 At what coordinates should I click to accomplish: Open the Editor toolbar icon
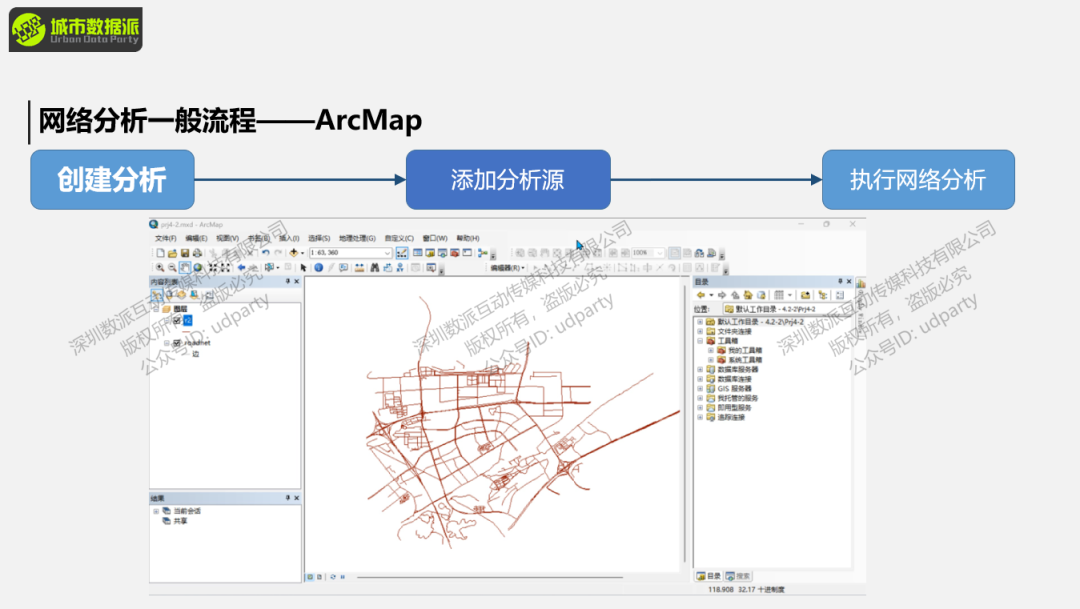click(402, 253)
